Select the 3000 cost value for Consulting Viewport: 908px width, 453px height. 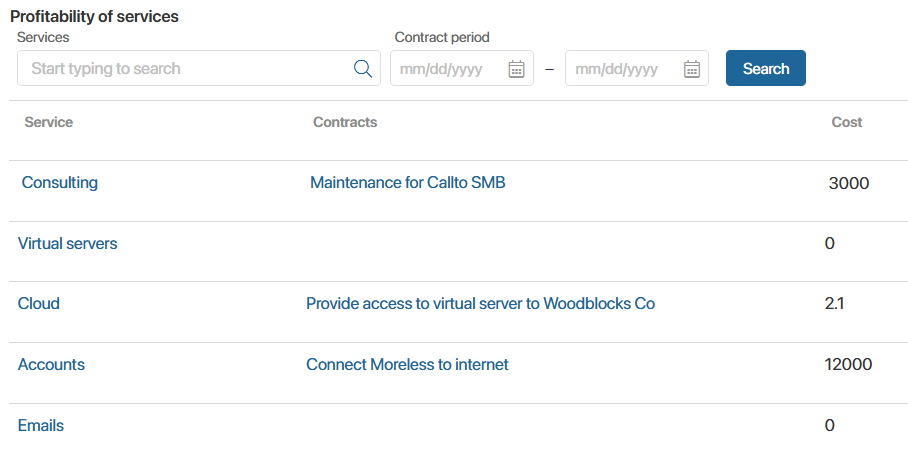pyautogui.click(x=849, y=184)
